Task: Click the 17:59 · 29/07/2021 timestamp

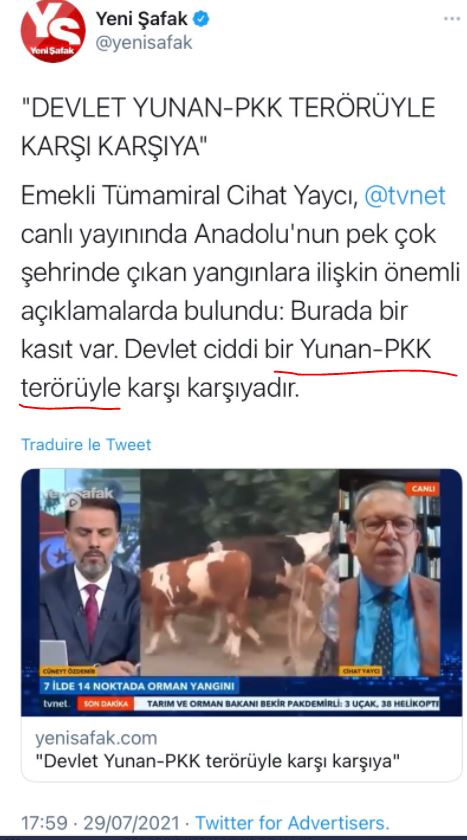Action: click(101, 822)
